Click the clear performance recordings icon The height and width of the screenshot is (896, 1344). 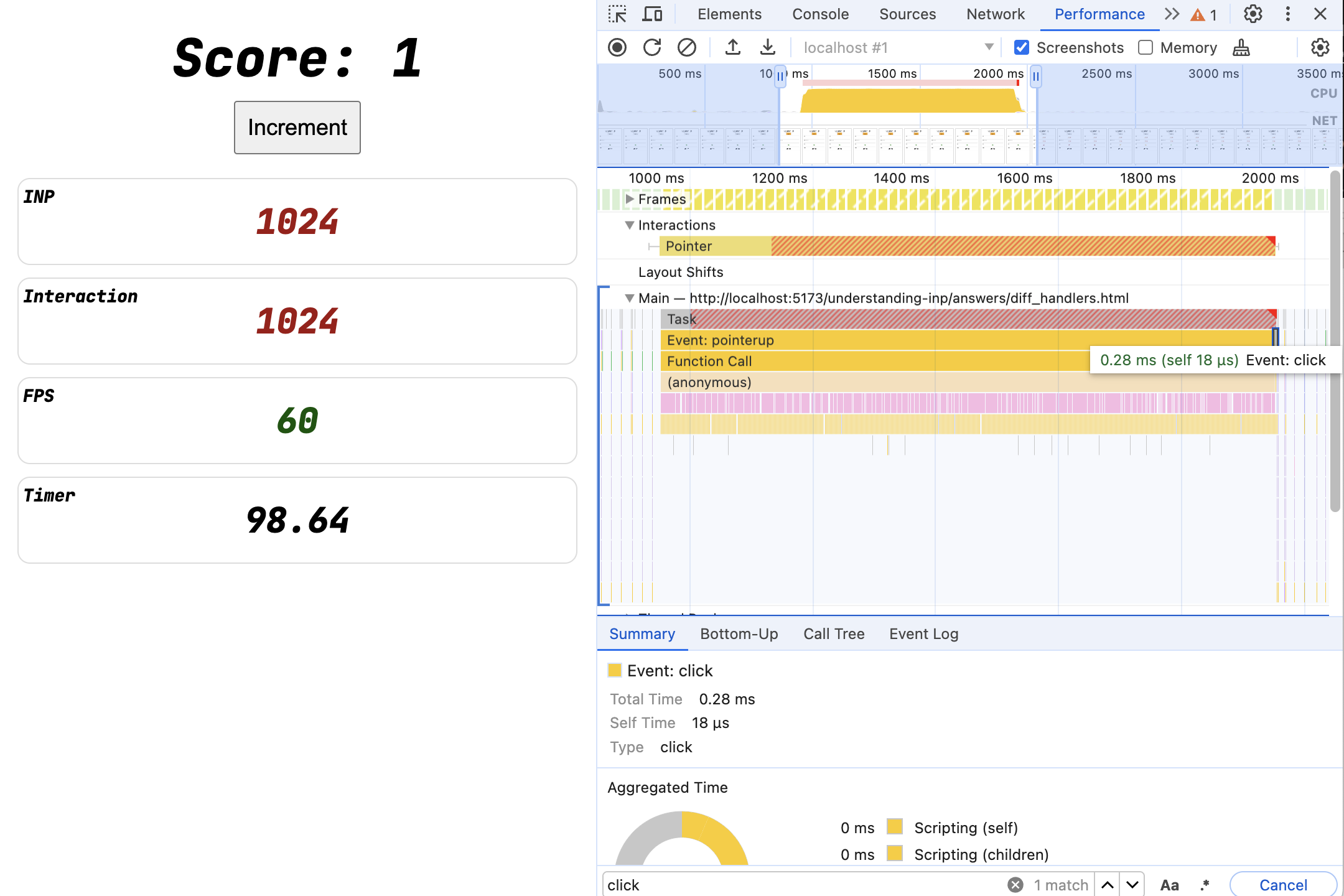[687, 47]
